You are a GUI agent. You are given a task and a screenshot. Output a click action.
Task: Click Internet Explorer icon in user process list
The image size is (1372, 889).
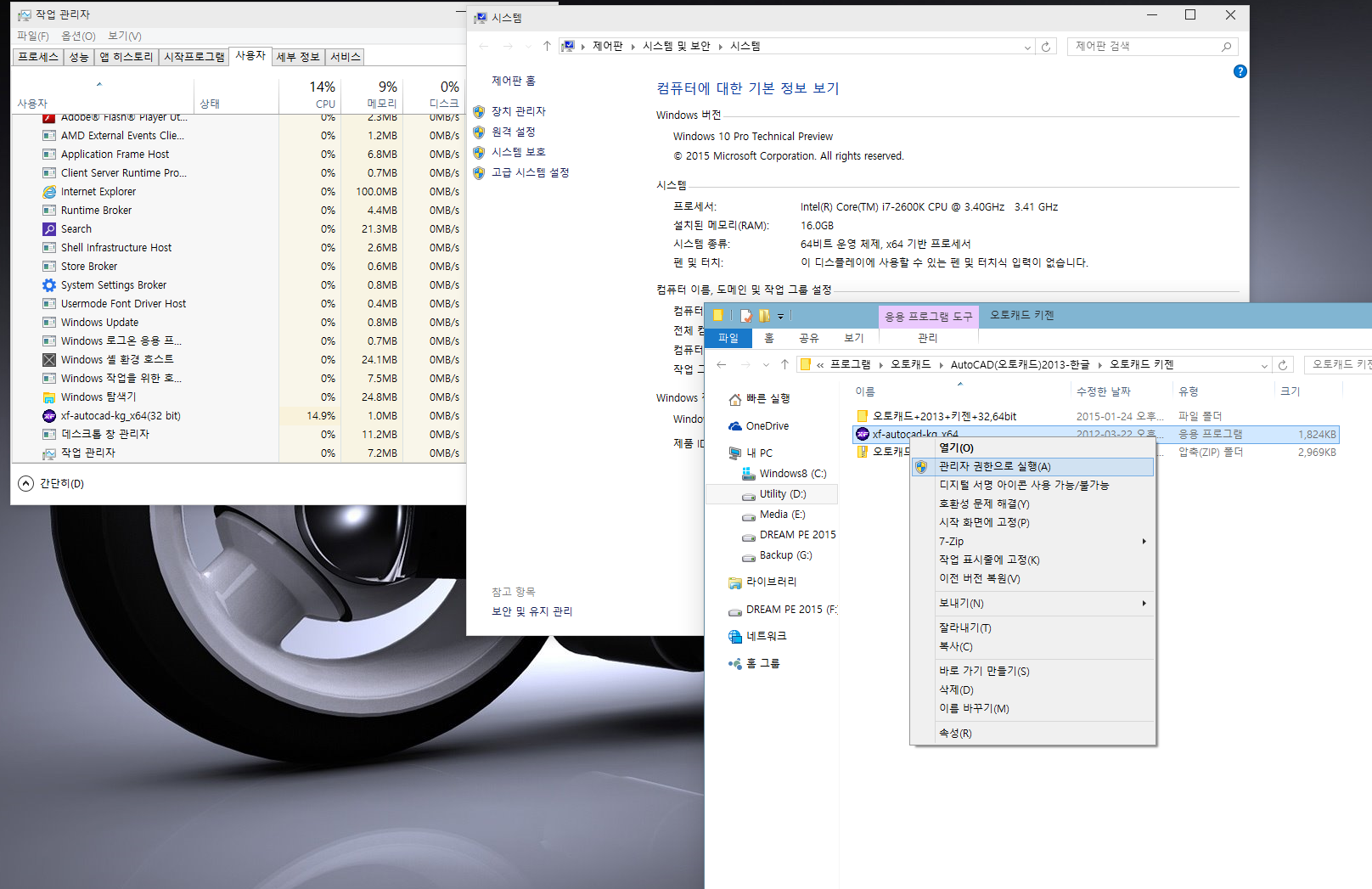coord(49,192)
